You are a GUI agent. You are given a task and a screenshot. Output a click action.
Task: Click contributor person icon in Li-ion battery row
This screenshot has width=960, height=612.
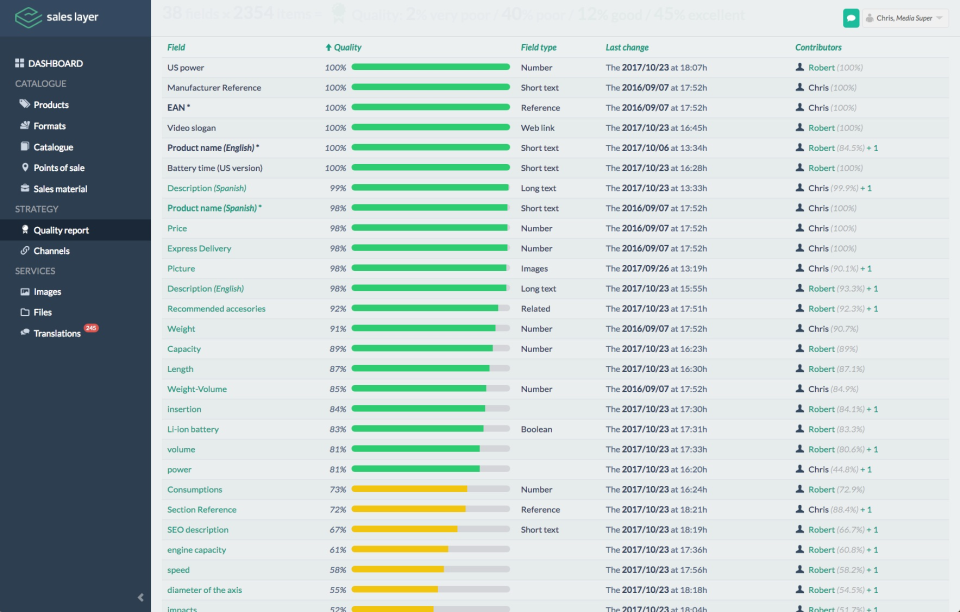pyautogui.click(x=800, y=429)
